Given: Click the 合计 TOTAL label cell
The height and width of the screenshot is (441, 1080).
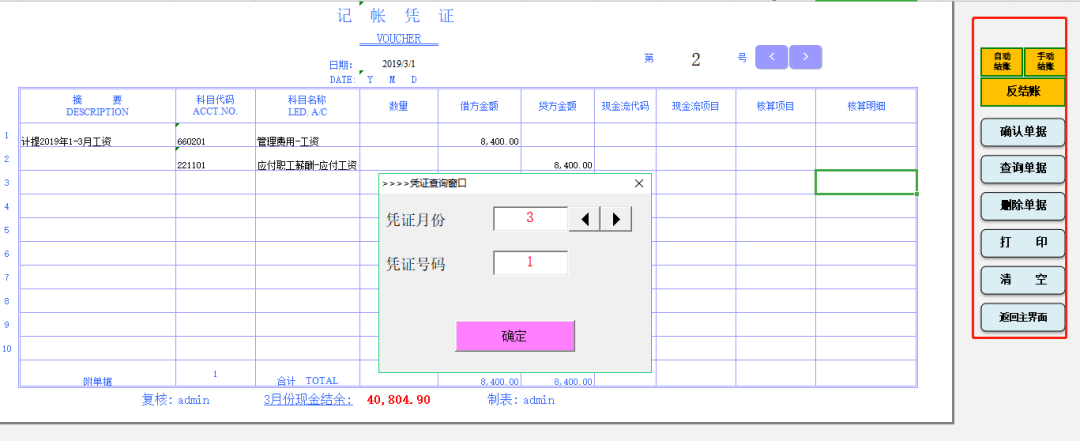Looking at the screenshot, I should [307, 373].
